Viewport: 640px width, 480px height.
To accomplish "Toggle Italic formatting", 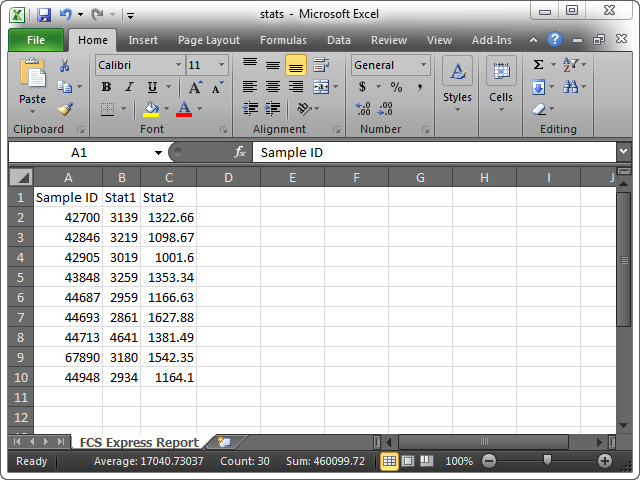I will pos(128,87).
